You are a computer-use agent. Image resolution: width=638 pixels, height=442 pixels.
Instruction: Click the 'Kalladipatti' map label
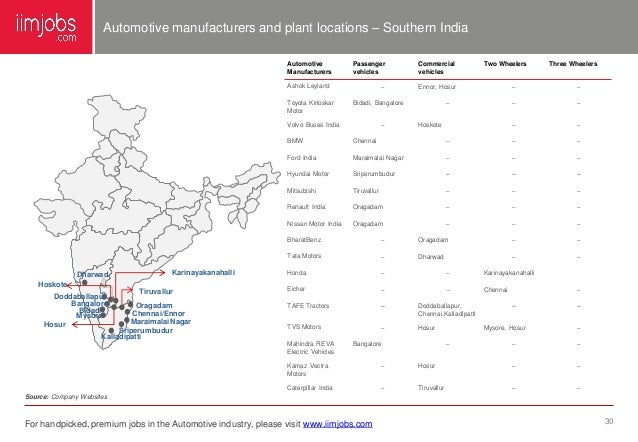point(121,337)
